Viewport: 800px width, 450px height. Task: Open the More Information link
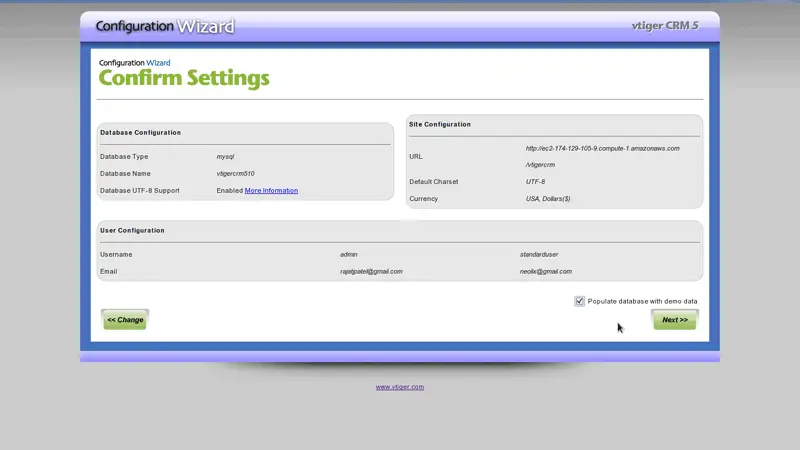[x=271, y=190]
